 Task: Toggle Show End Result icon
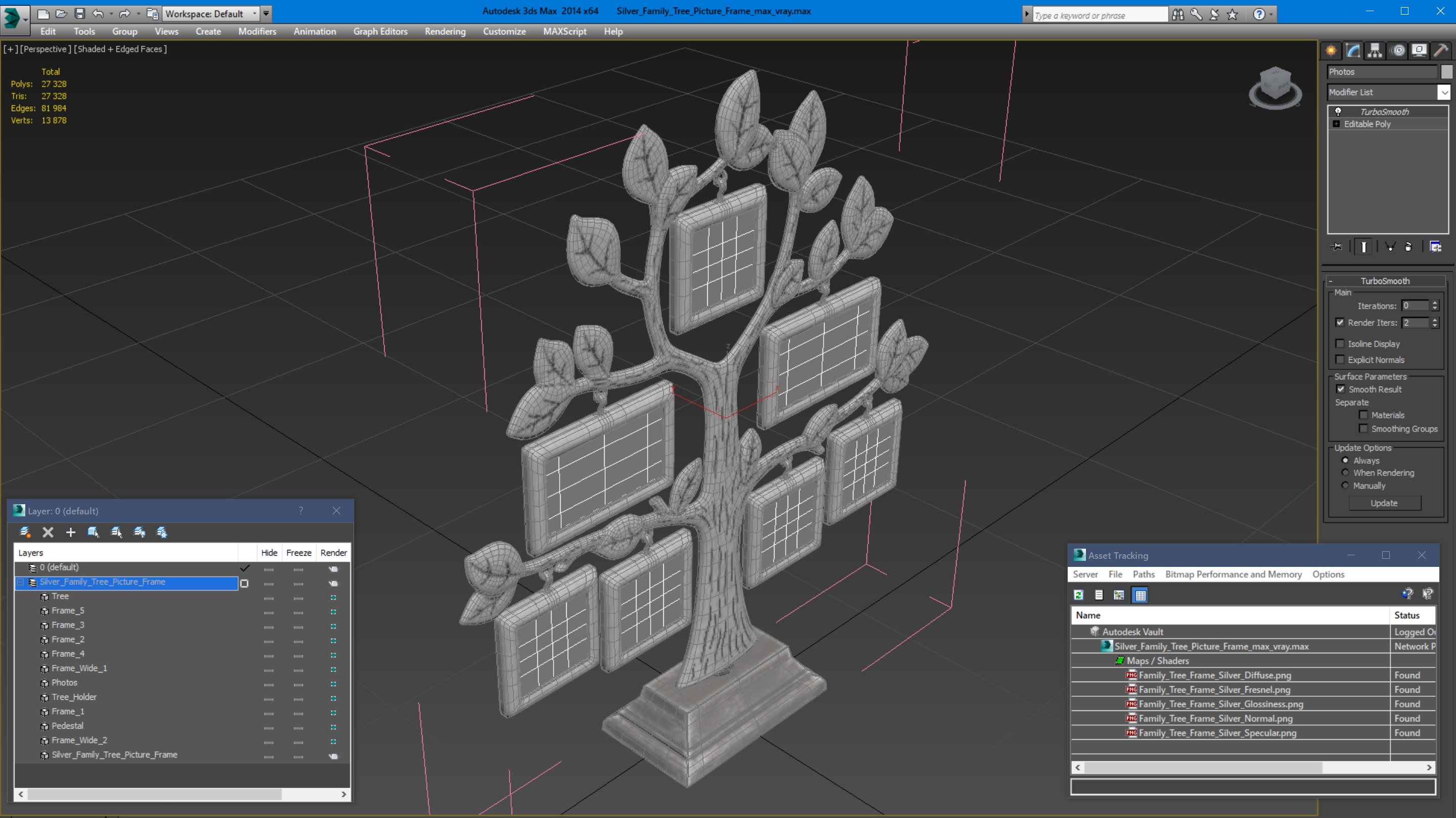click(x=1363, y=246)
